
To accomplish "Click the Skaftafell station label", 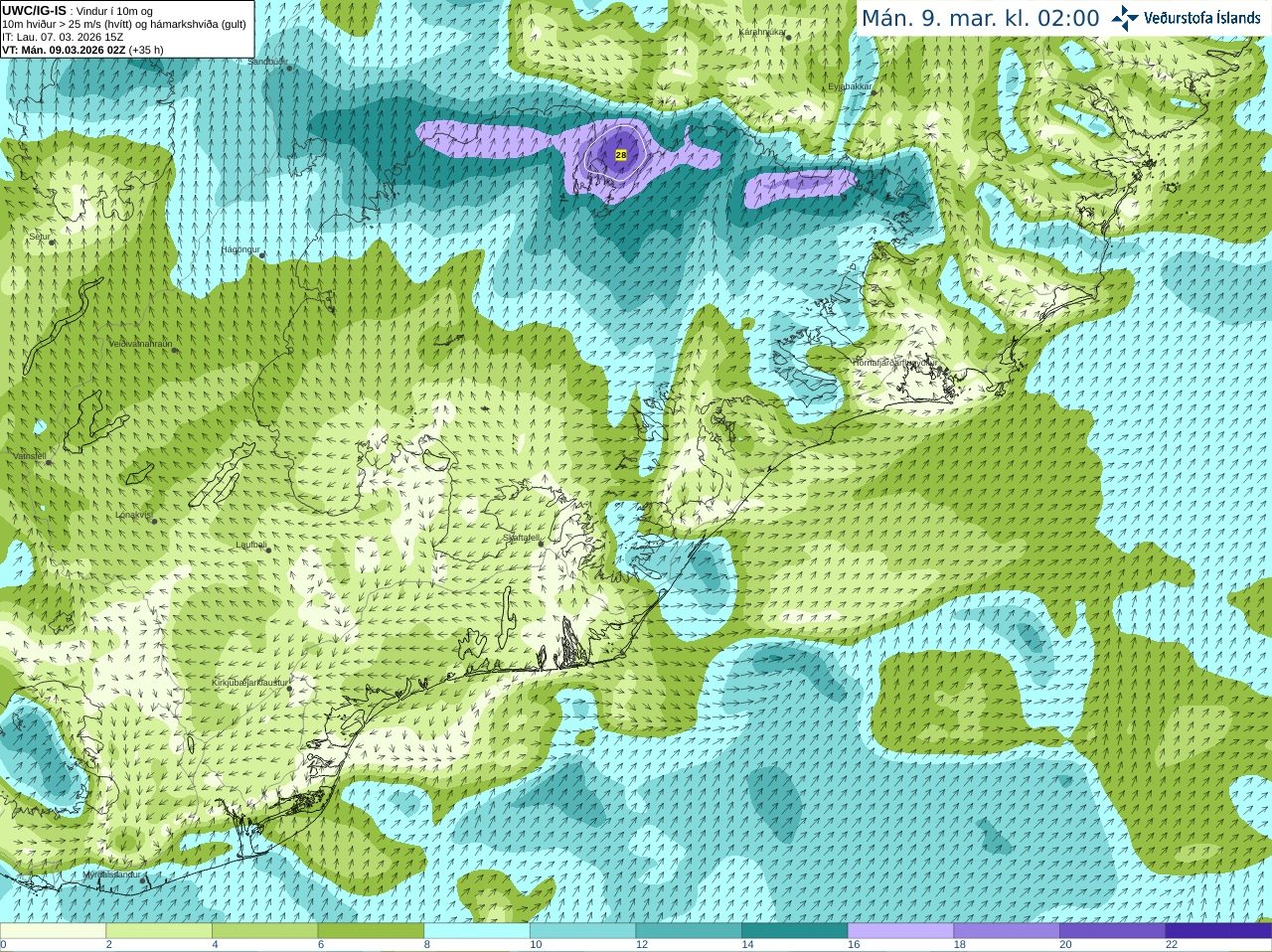I will (x=521, y=538).
